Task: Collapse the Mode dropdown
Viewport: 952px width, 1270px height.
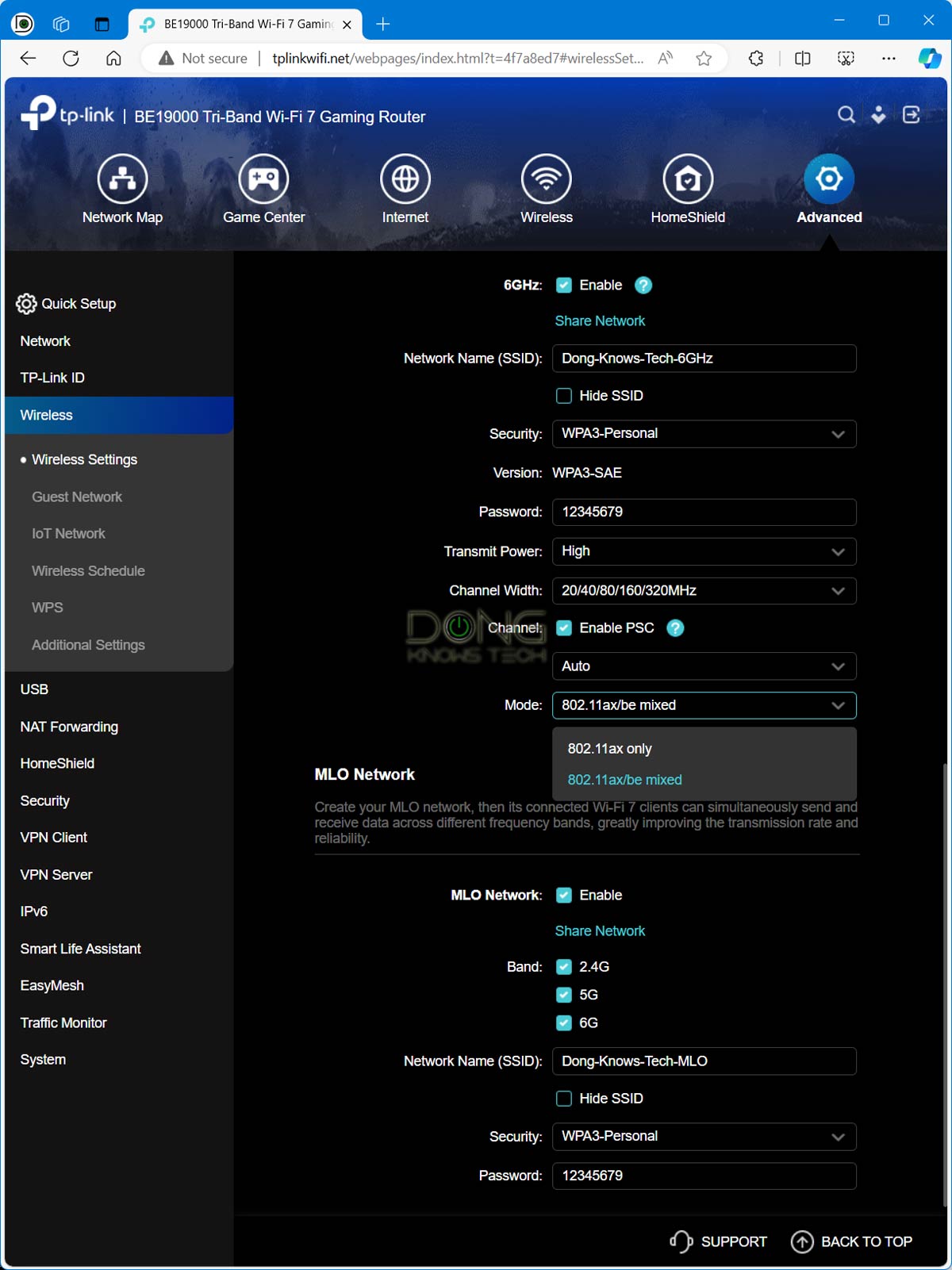Action: [704, 705]
